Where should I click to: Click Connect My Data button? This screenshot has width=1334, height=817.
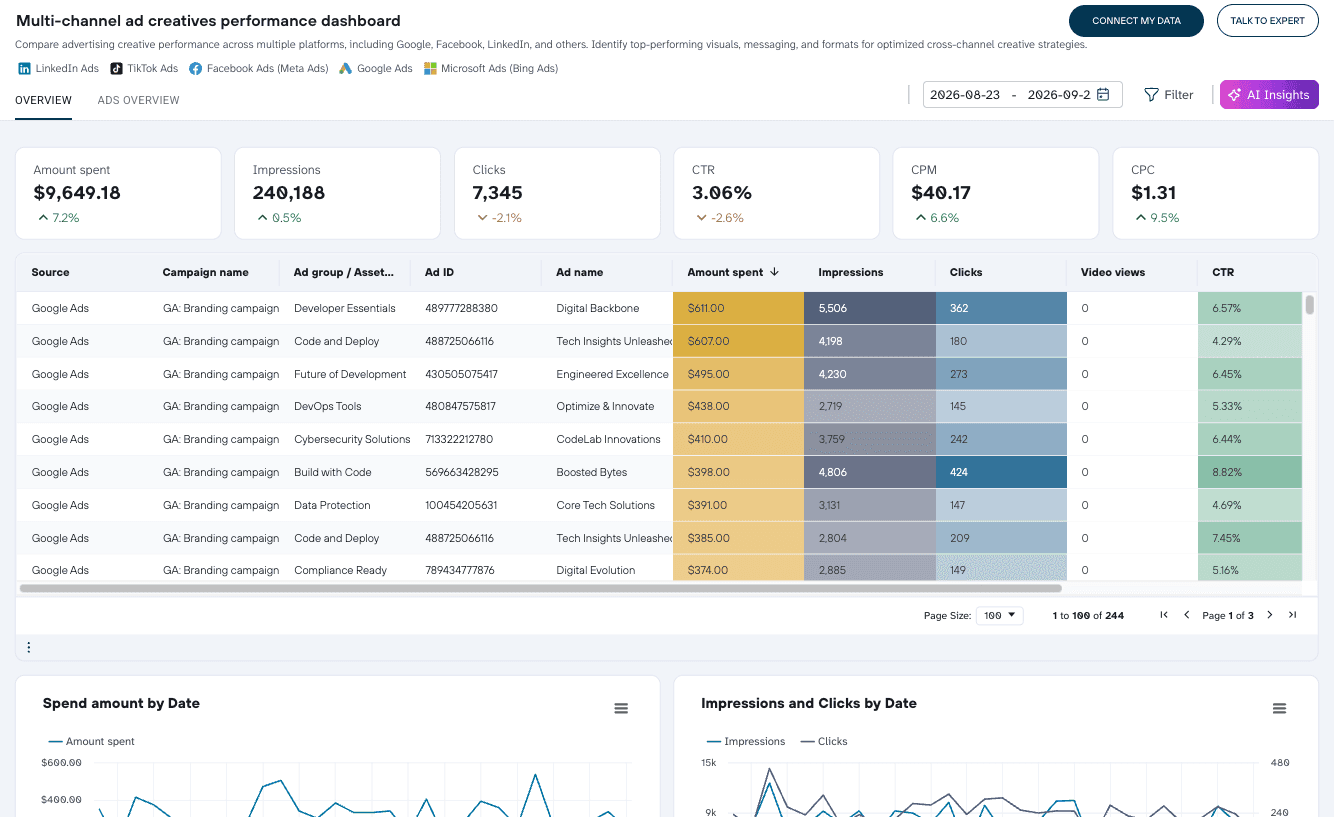1136,21
